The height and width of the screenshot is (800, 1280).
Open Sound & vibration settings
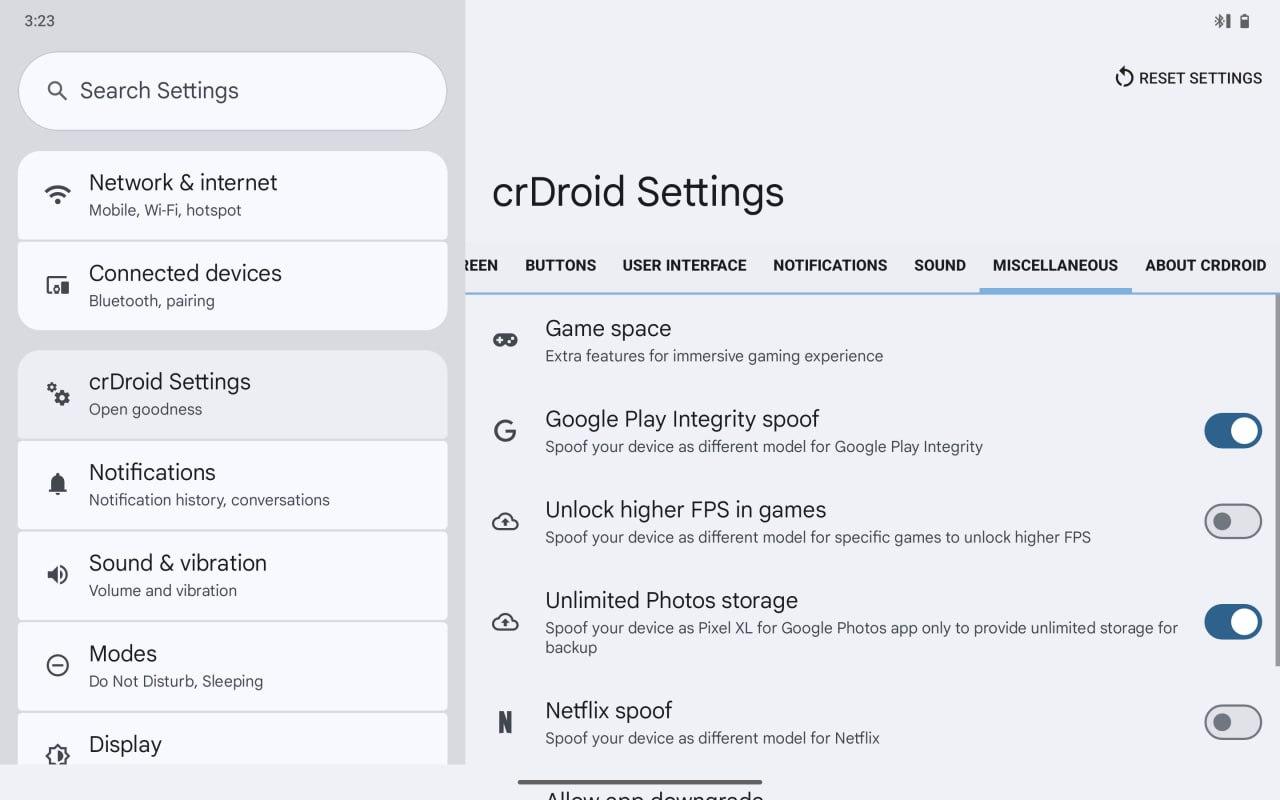(232, 575)
